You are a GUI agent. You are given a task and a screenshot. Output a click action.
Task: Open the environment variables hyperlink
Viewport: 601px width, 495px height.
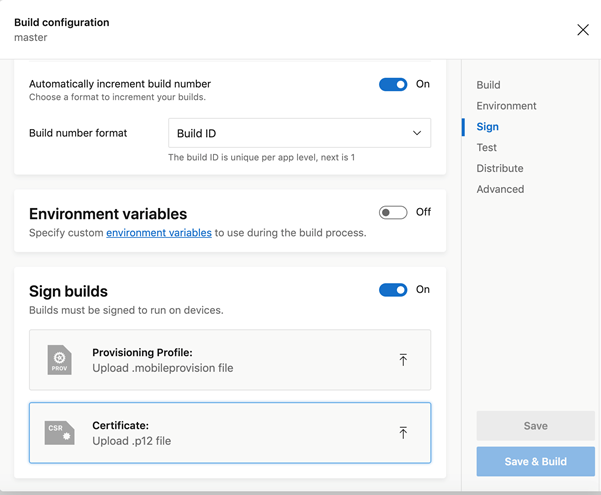[159, 233]
